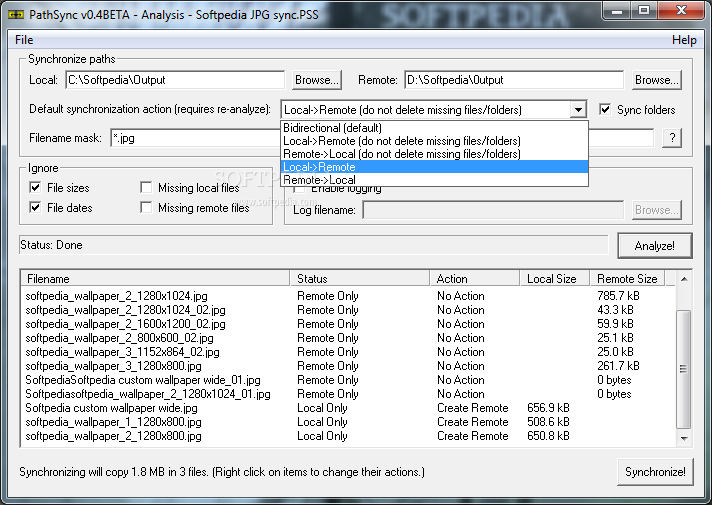Select softpedia_wallpaper_3_1152x864_02.jpg row
The height and width of the screenshot is (505, 712).
pyautogui.click(x=348, y=352)
